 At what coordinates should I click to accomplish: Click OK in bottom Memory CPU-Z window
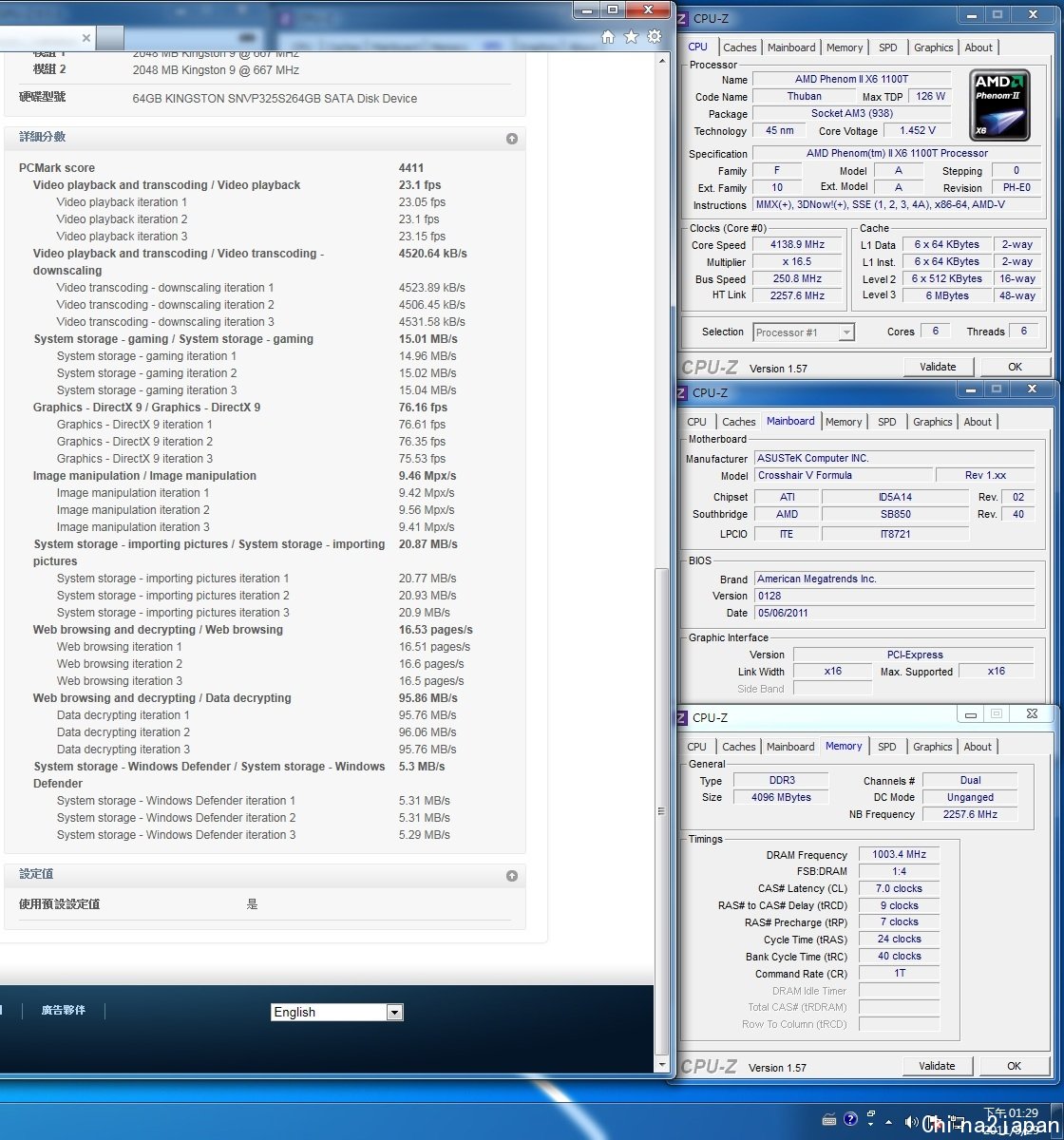pyautogui.click(x=1014, y=1066)
